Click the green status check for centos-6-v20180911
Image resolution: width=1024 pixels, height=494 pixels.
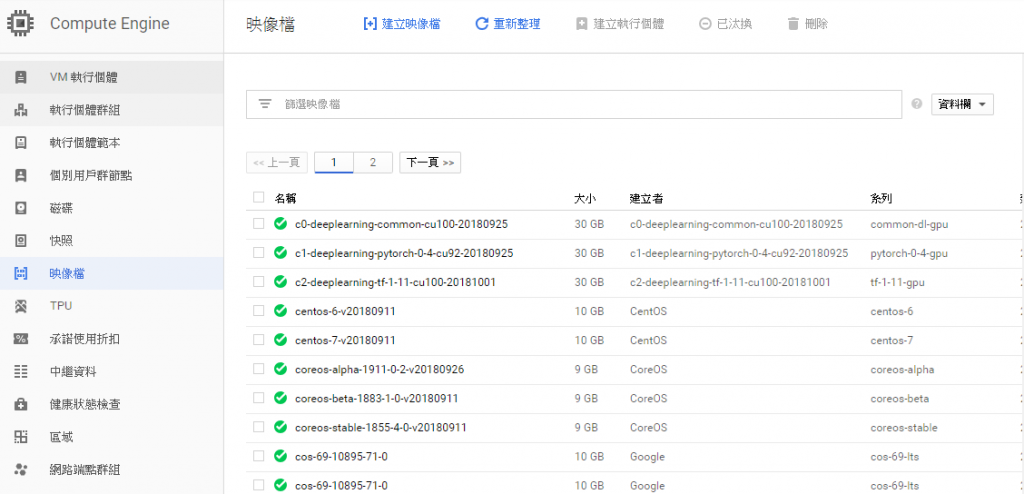pos(281,311)
